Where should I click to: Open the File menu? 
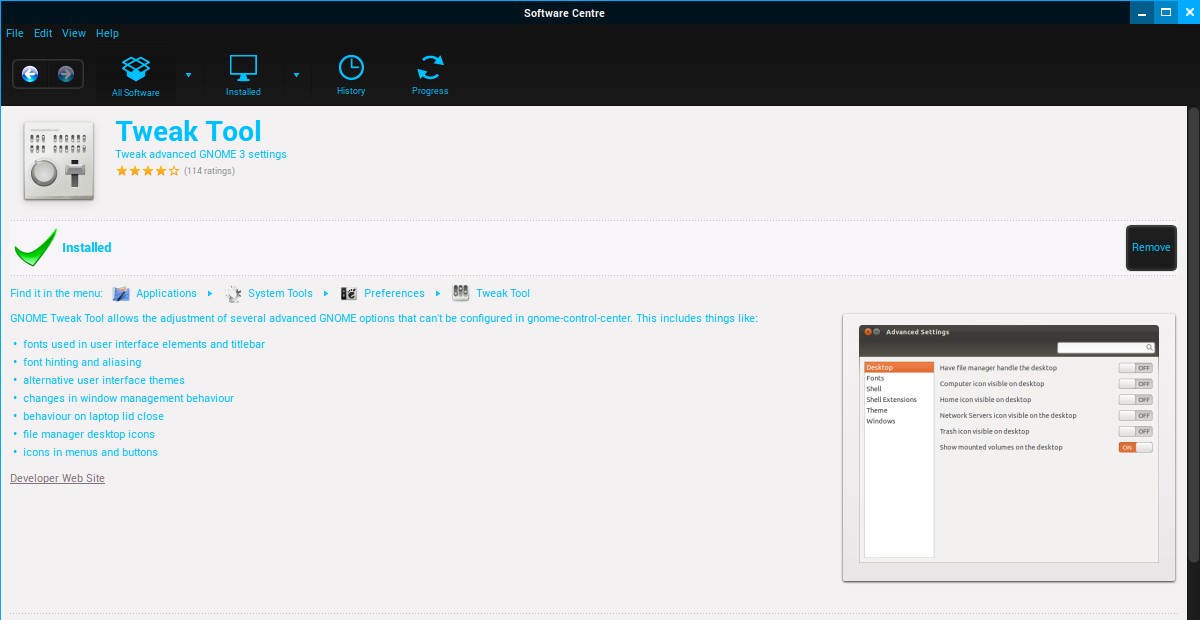point(15,33)
